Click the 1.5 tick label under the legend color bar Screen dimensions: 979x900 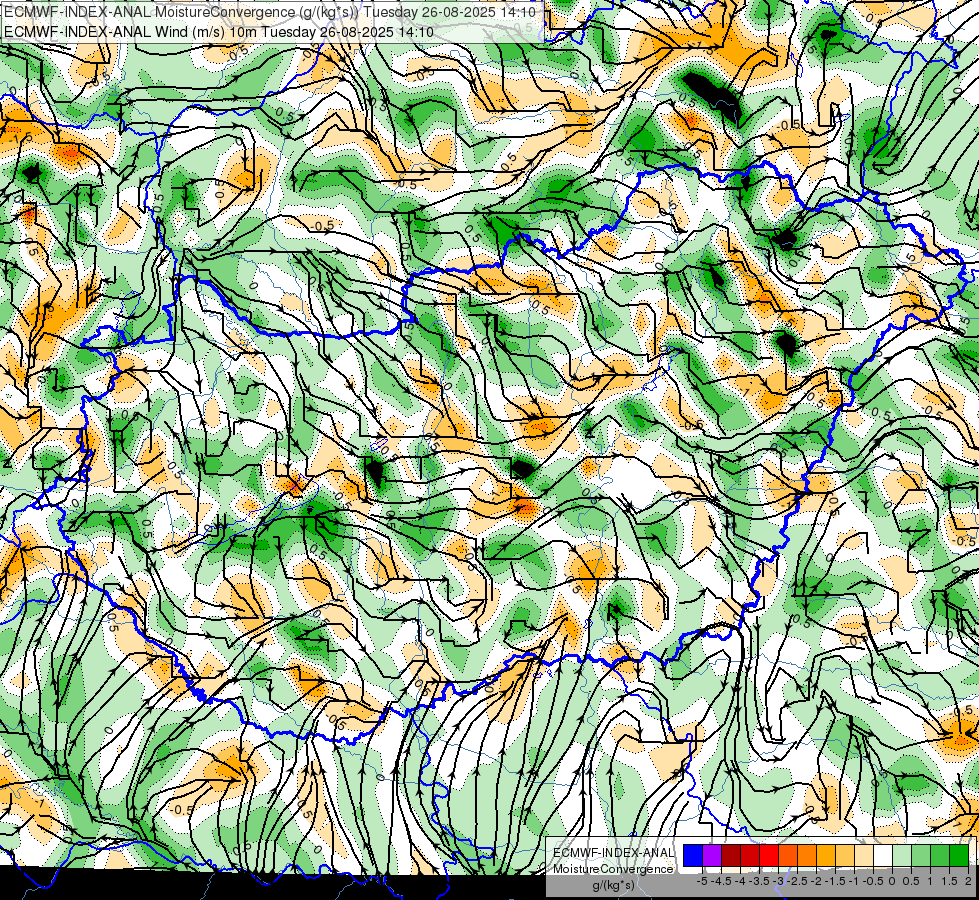[x=949, y=881]
